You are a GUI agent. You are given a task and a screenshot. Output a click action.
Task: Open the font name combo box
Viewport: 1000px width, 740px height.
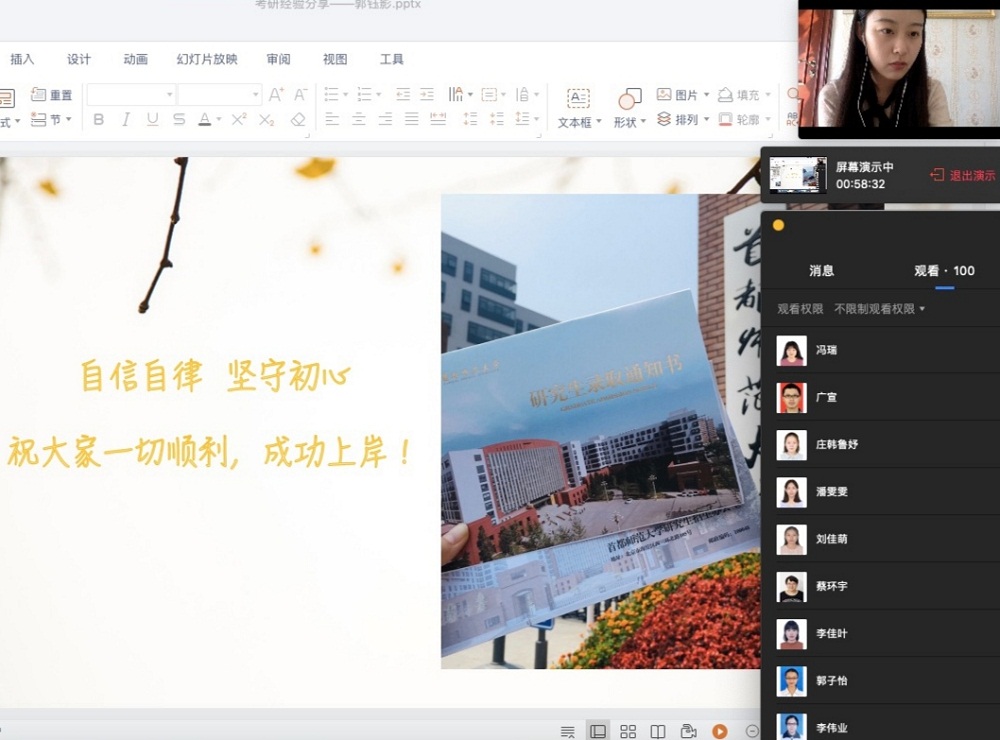point(131,94)
